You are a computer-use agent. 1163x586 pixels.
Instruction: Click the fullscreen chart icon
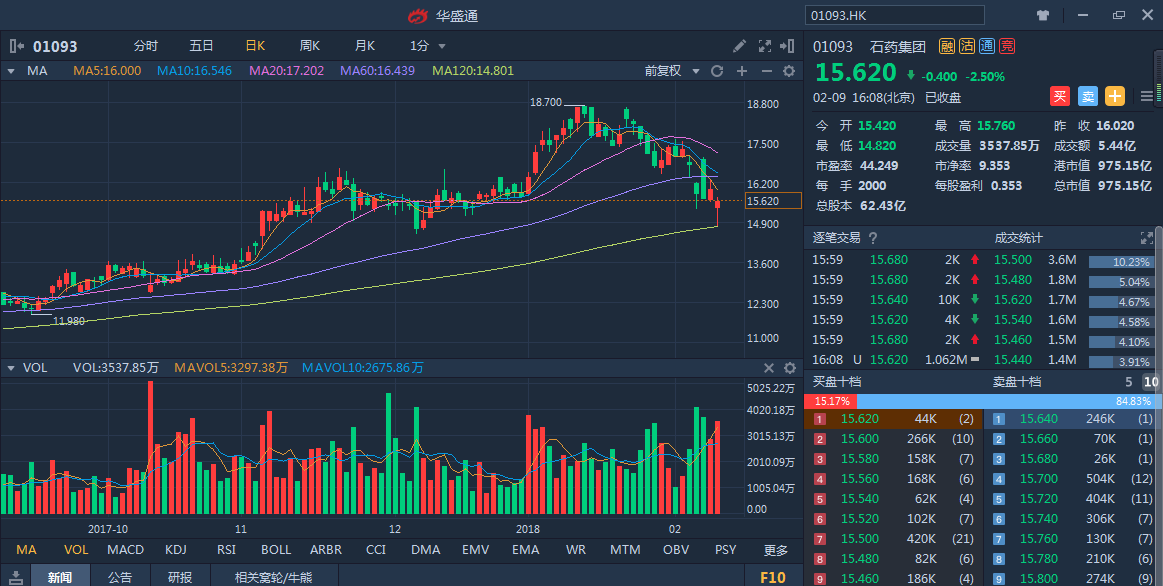(765, 46)
